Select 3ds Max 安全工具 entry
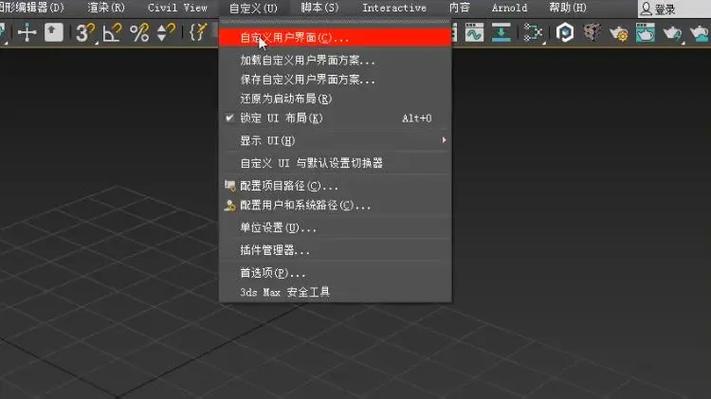 pos(335,292)
